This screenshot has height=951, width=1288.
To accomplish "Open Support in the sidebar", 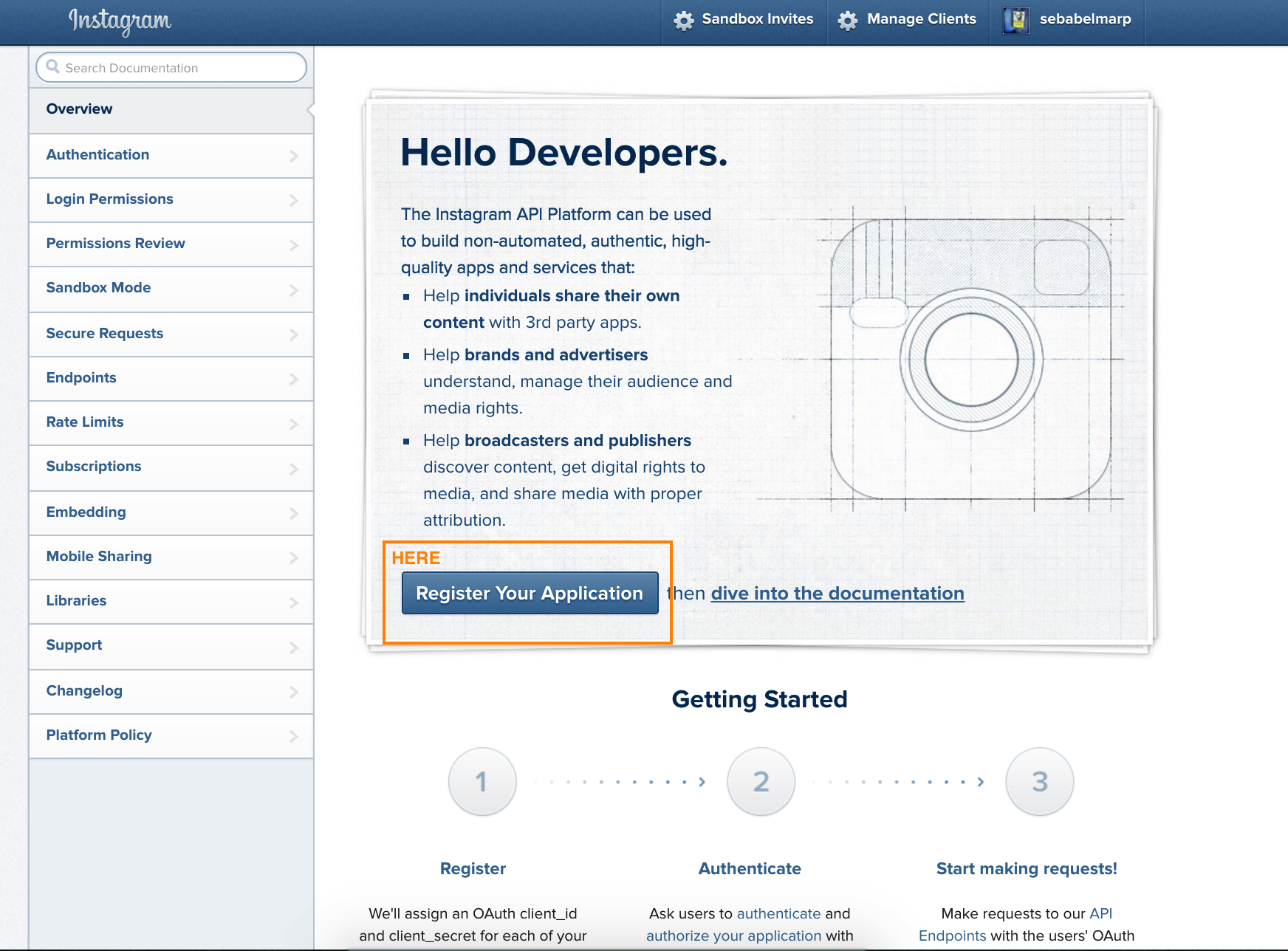I will (x=171, y=645).
